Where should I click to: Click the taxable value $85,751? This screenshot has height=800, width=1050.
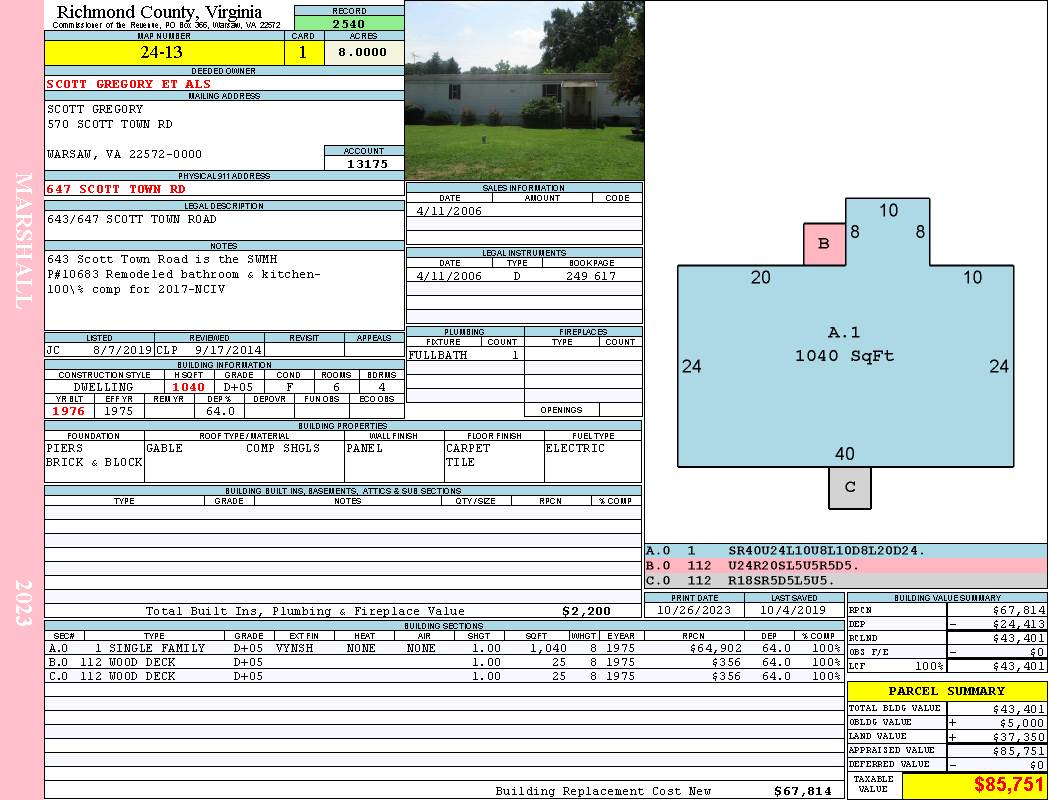click(x=974, y=785)
